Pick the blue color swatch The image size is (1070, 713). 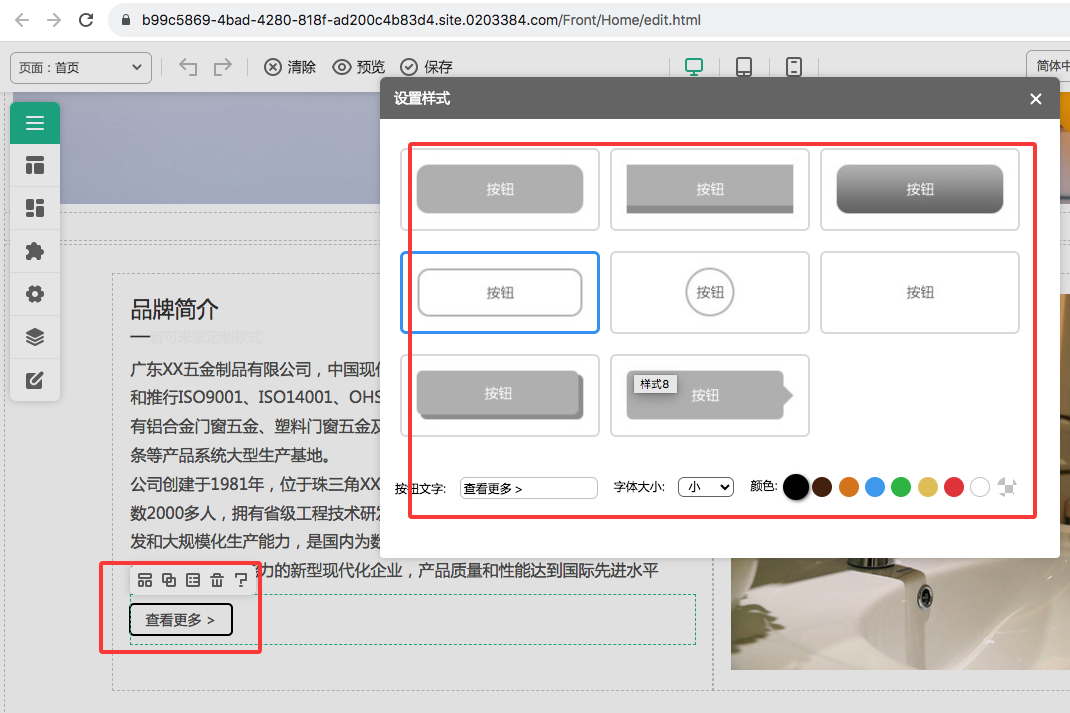pos(874,487)
